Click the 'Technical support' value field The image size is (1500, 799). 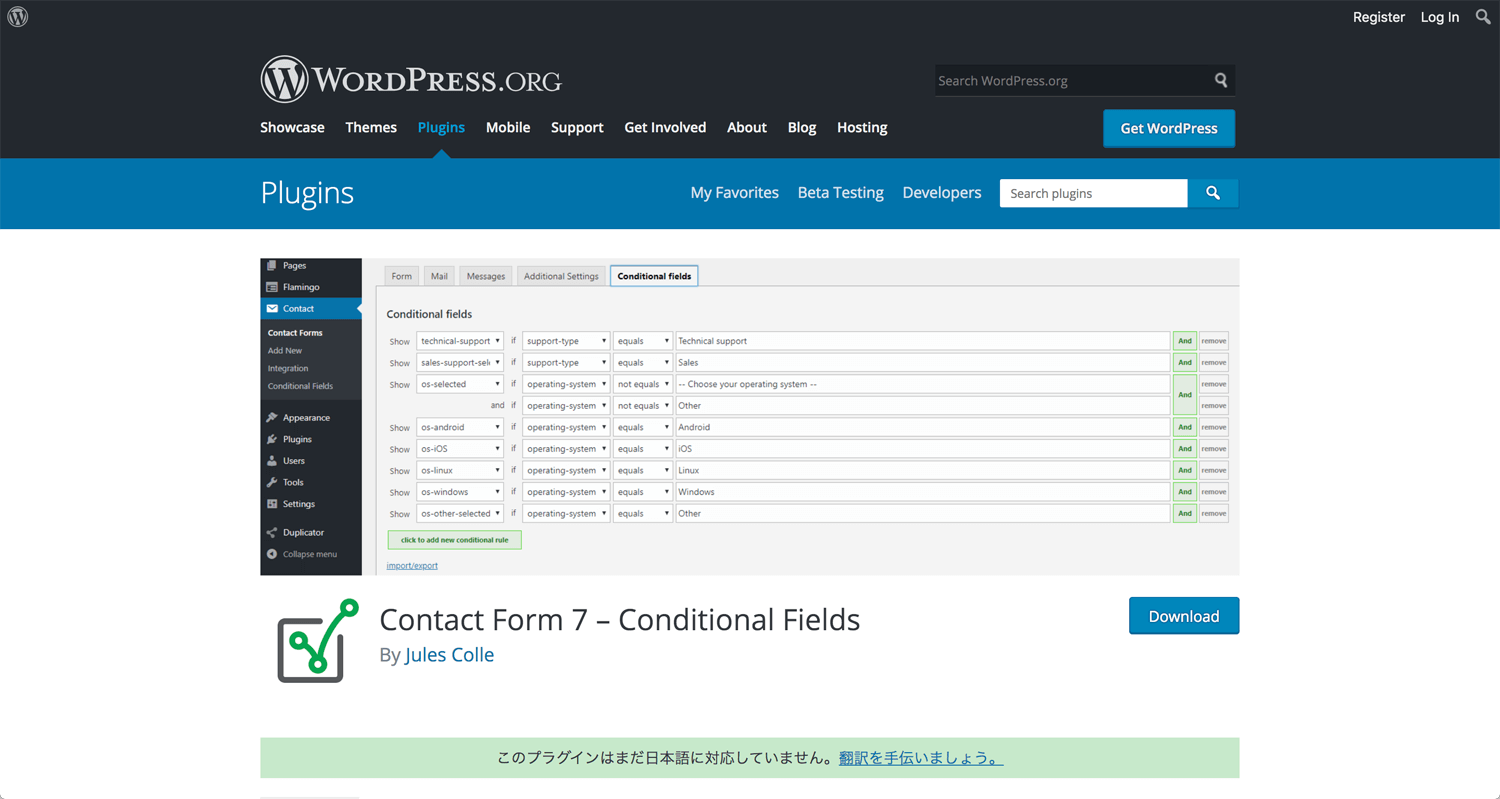(x=923, y=341)
